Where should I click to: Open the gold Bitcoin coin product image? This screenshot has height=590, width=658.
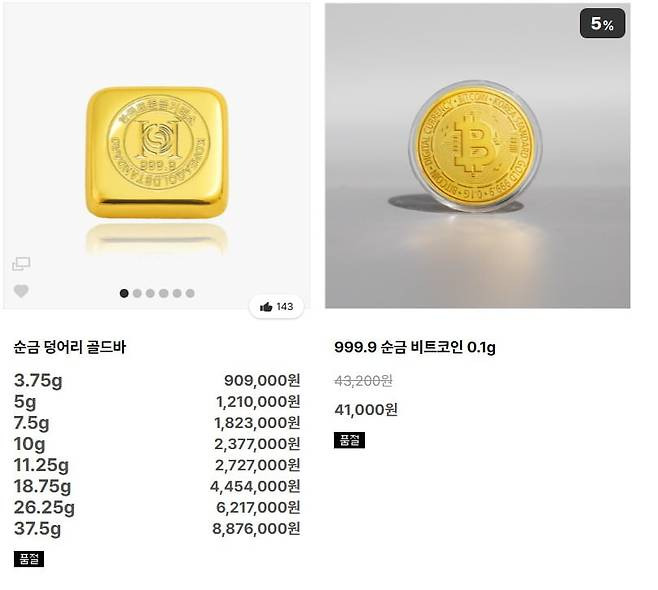477,150
